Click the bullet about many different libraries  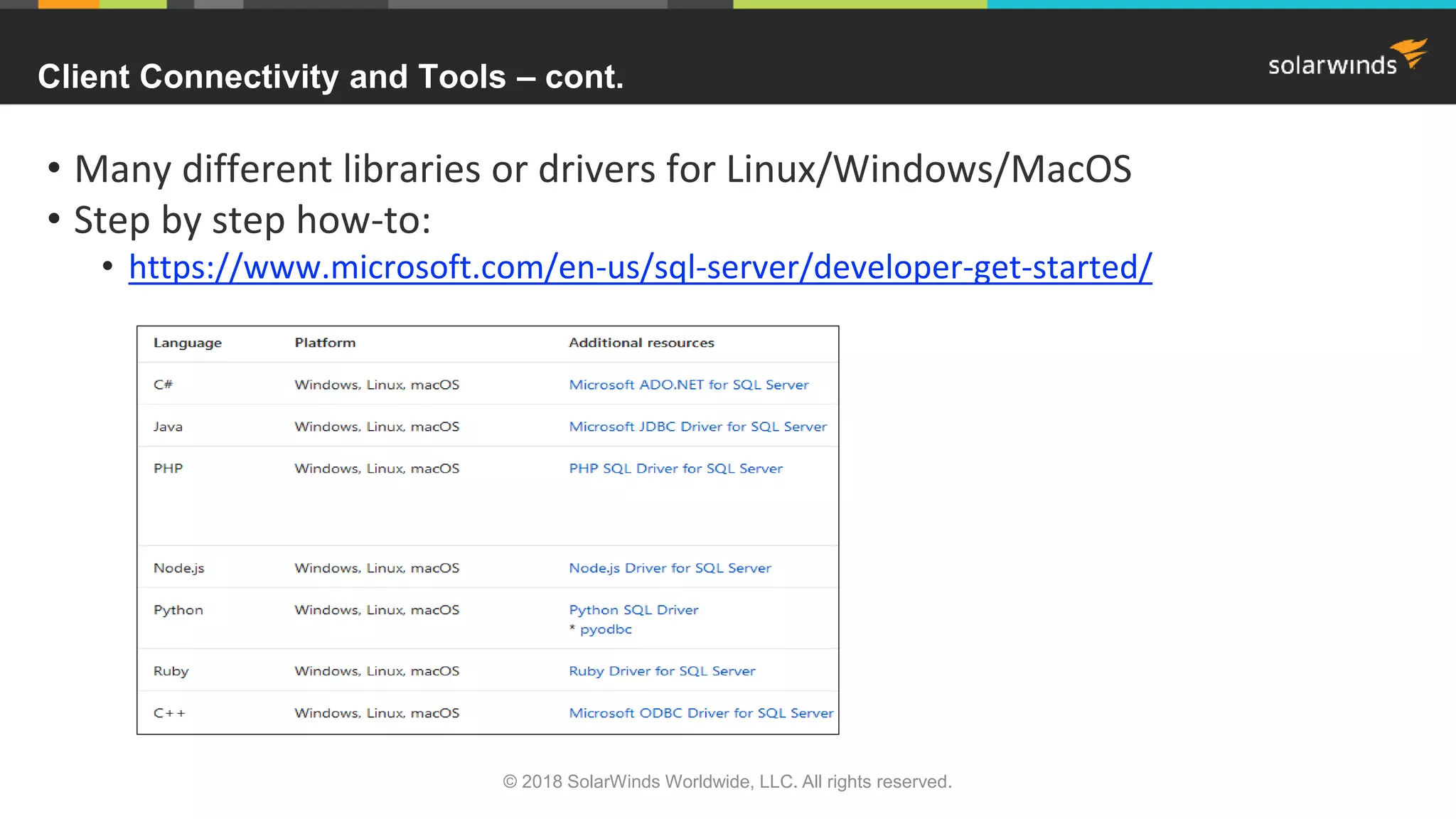[x=603, y=169]
